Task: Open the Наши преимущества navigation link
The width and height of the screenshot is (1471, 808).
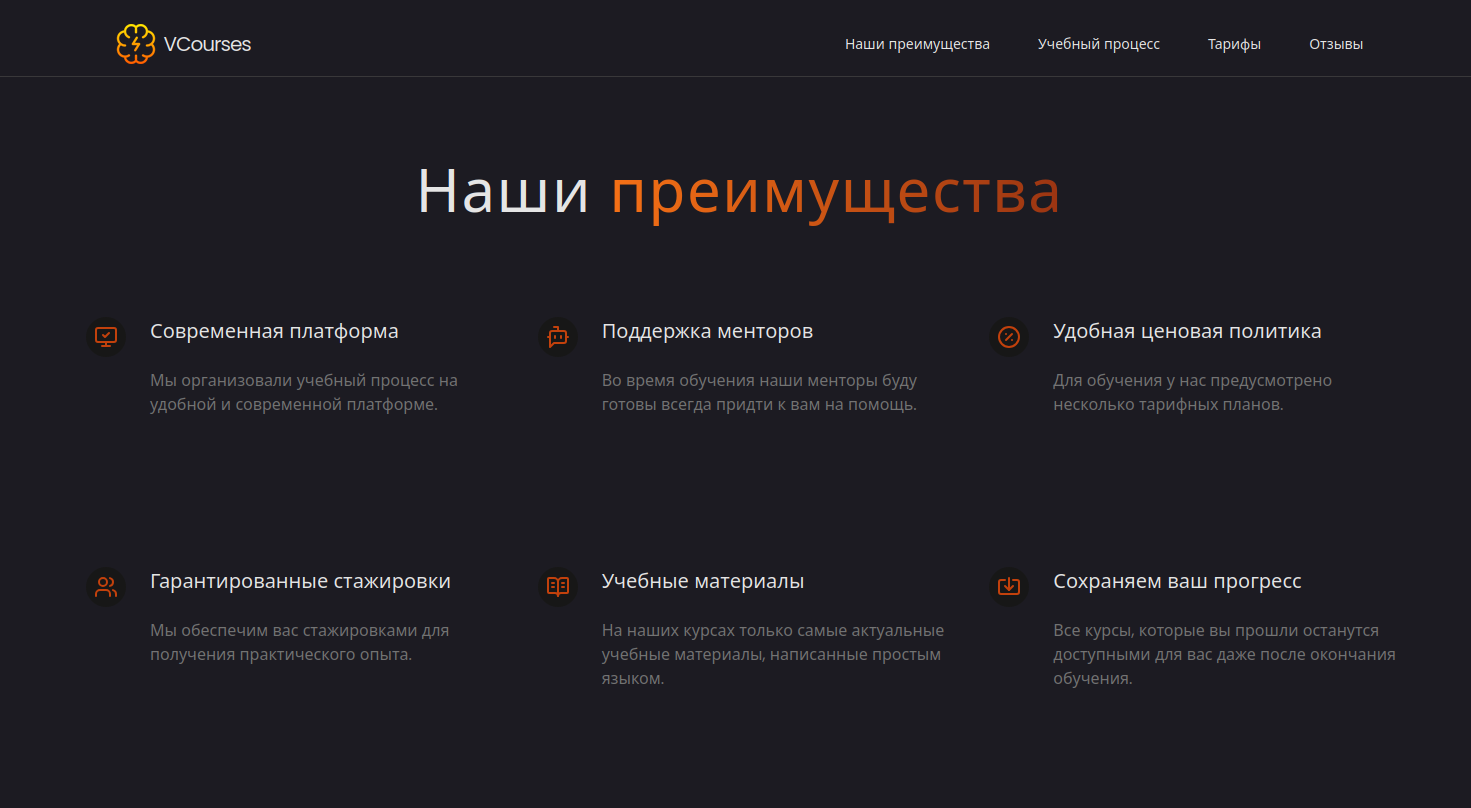Action: coord(917,44)
